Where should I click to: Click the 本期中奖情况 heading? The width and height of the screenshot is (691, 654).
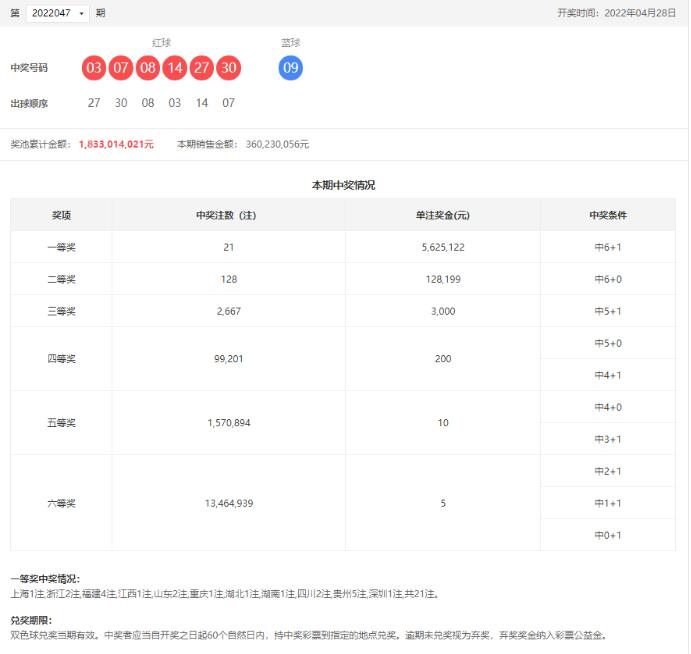344,185
